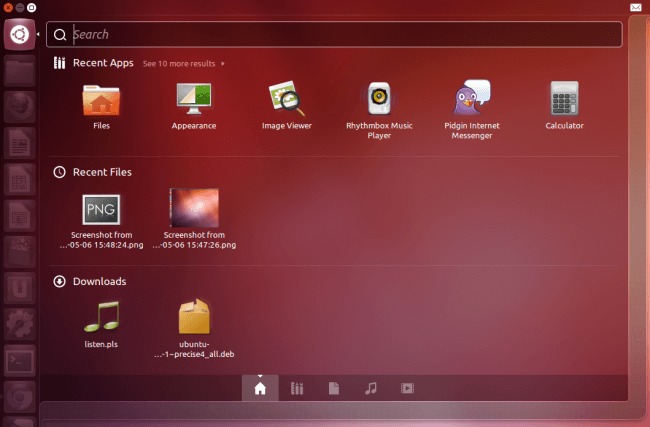This screenshot has height=427, width=650.
Task: Switch to the Files lens tab
Action: tap(334, 388)
